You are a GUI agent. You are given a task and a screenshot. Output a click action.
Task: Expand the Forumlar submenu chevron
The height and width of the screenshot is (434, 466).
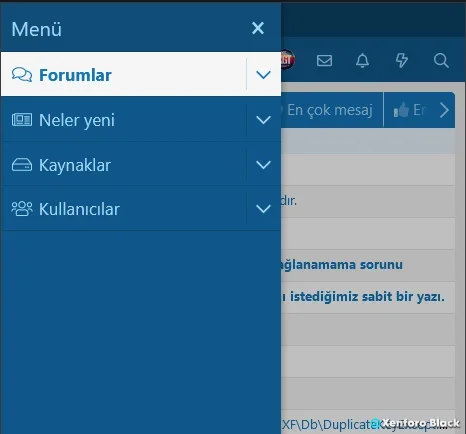(263, 74)
